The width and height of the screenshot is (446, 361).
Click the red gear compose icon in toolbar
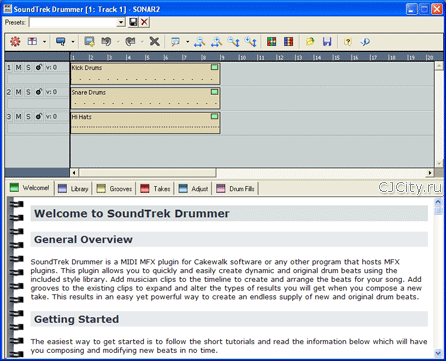(15, 42)
